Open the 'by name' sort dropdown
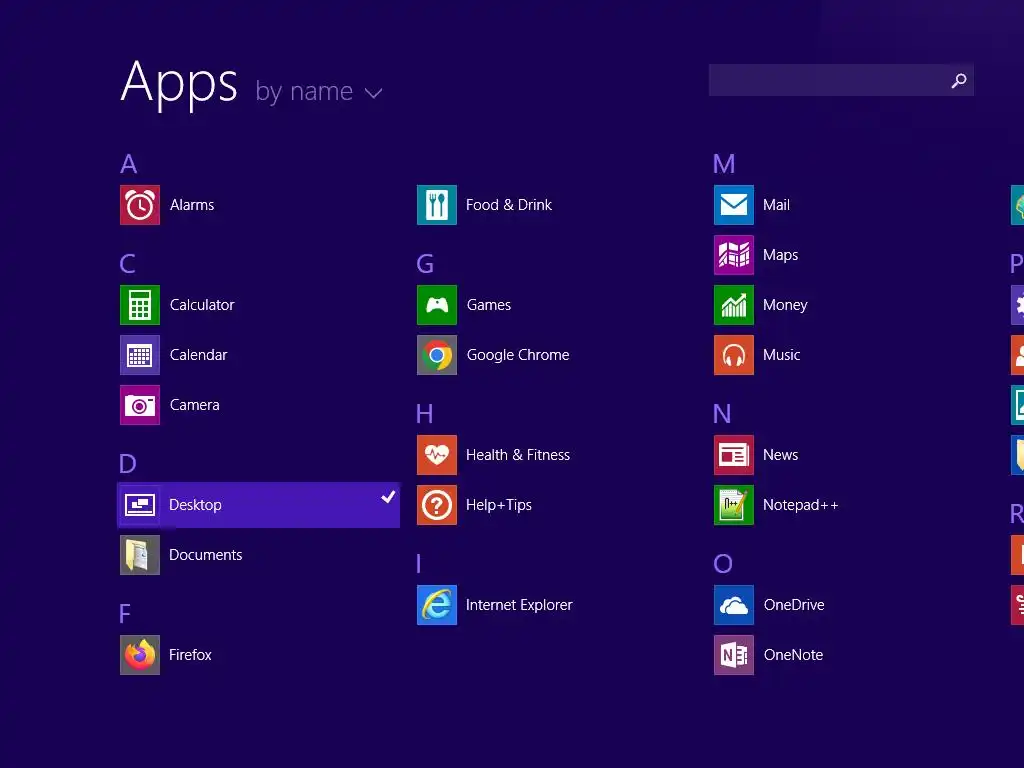 pos(318,91)
